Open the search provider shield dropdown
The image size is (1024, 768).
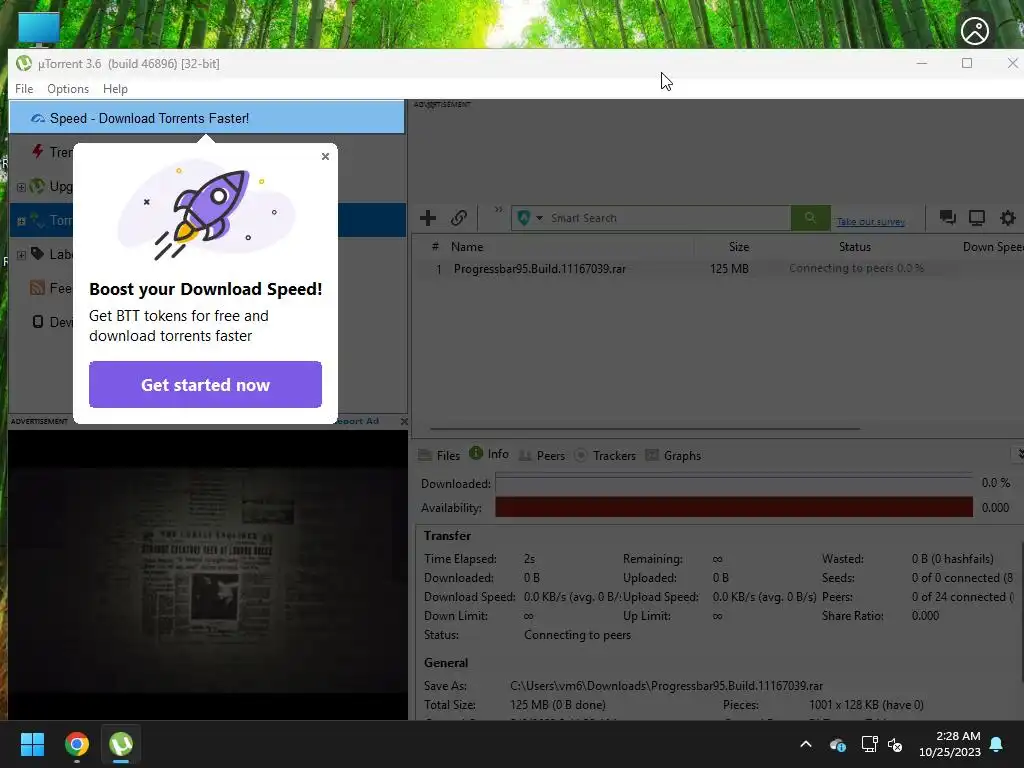(530, 217)
